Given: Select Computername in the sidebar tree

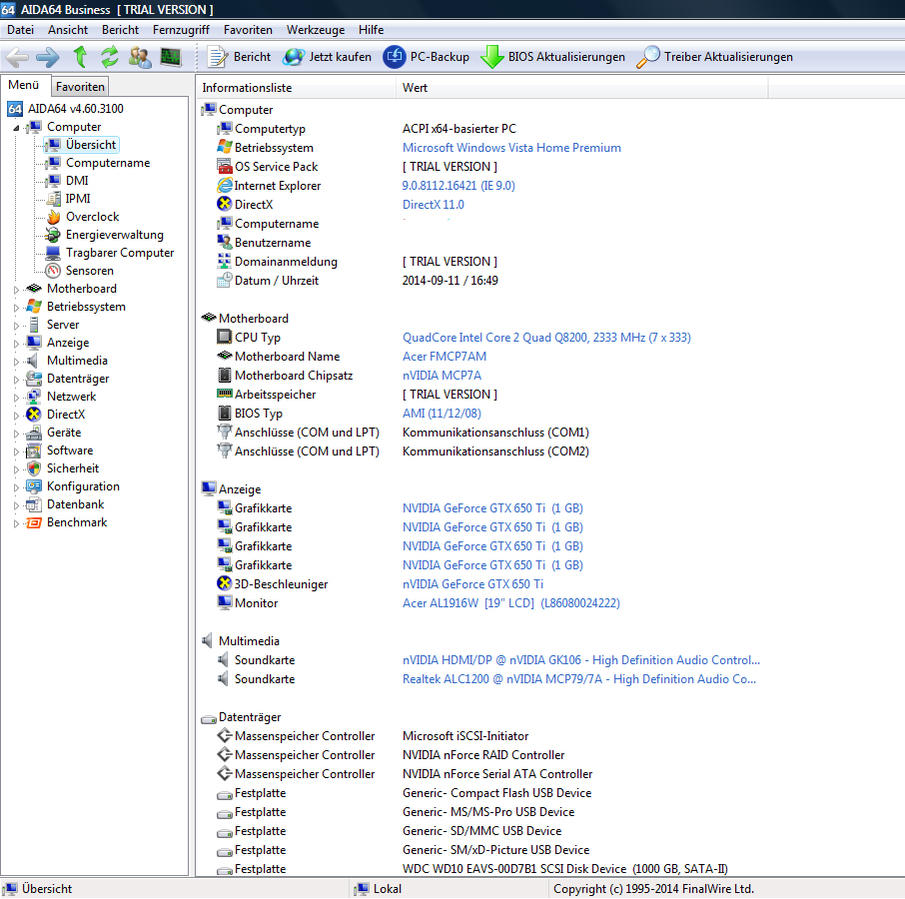Looking at the screenshot, I should point(107,163).
